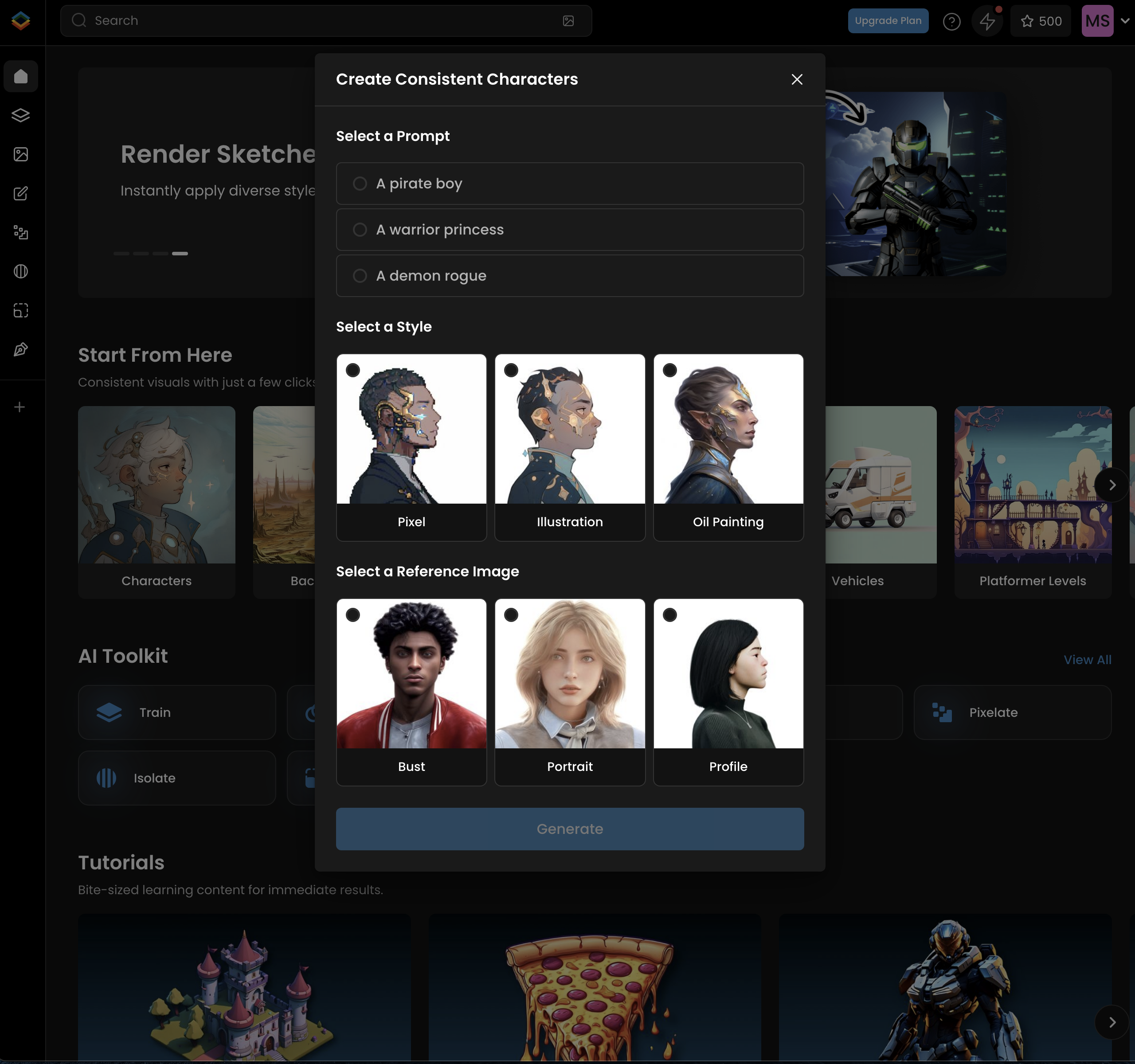Click the Generate button

pyautogui.click(x=570, y=829)
